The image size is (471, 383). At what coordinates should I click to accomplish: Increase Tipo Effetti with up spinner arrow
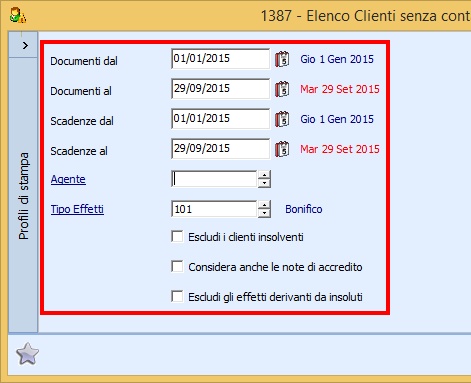tap(264, 205)
